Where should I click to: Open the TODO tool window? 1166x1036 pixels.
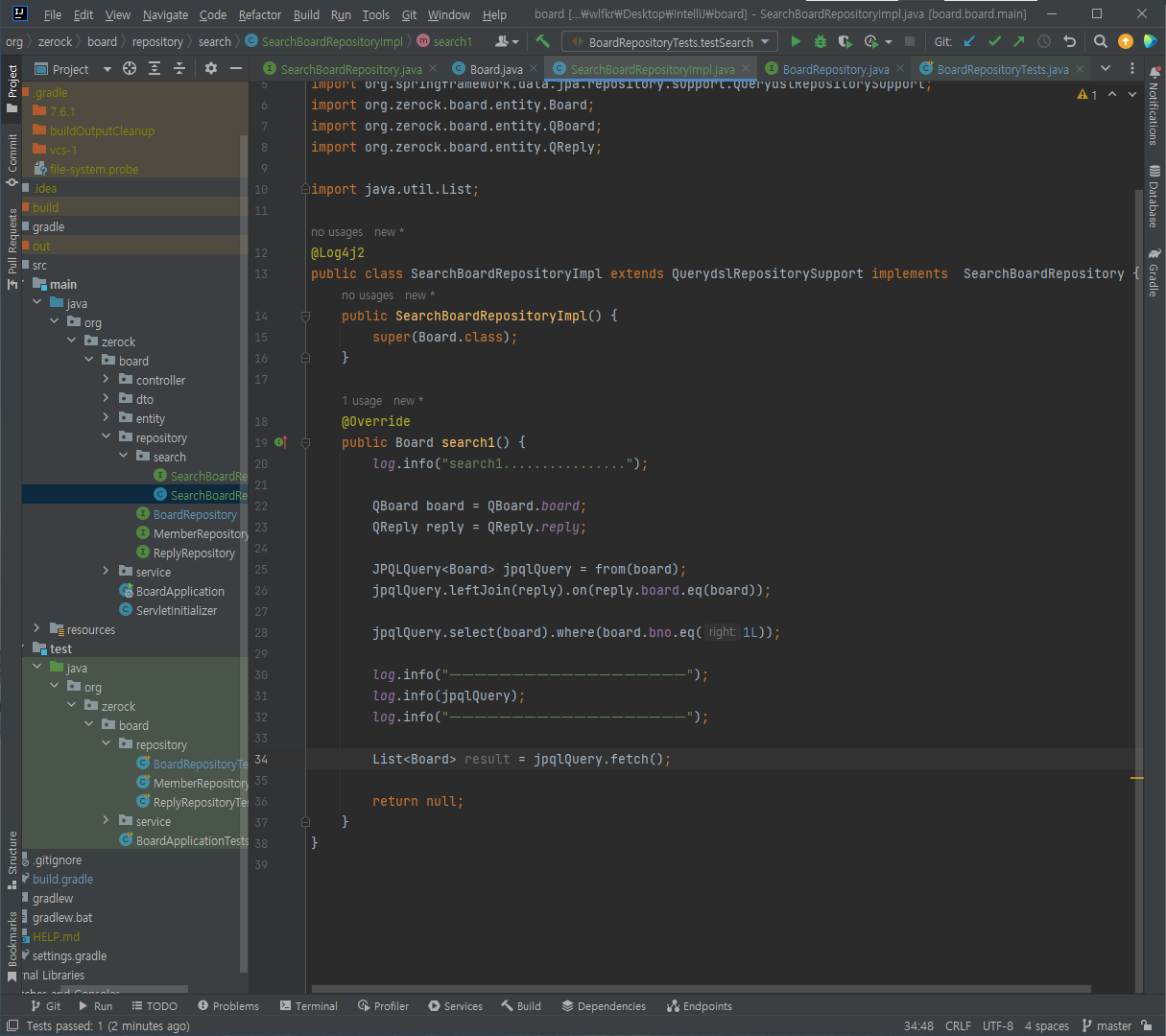(x=155, y=1006)
